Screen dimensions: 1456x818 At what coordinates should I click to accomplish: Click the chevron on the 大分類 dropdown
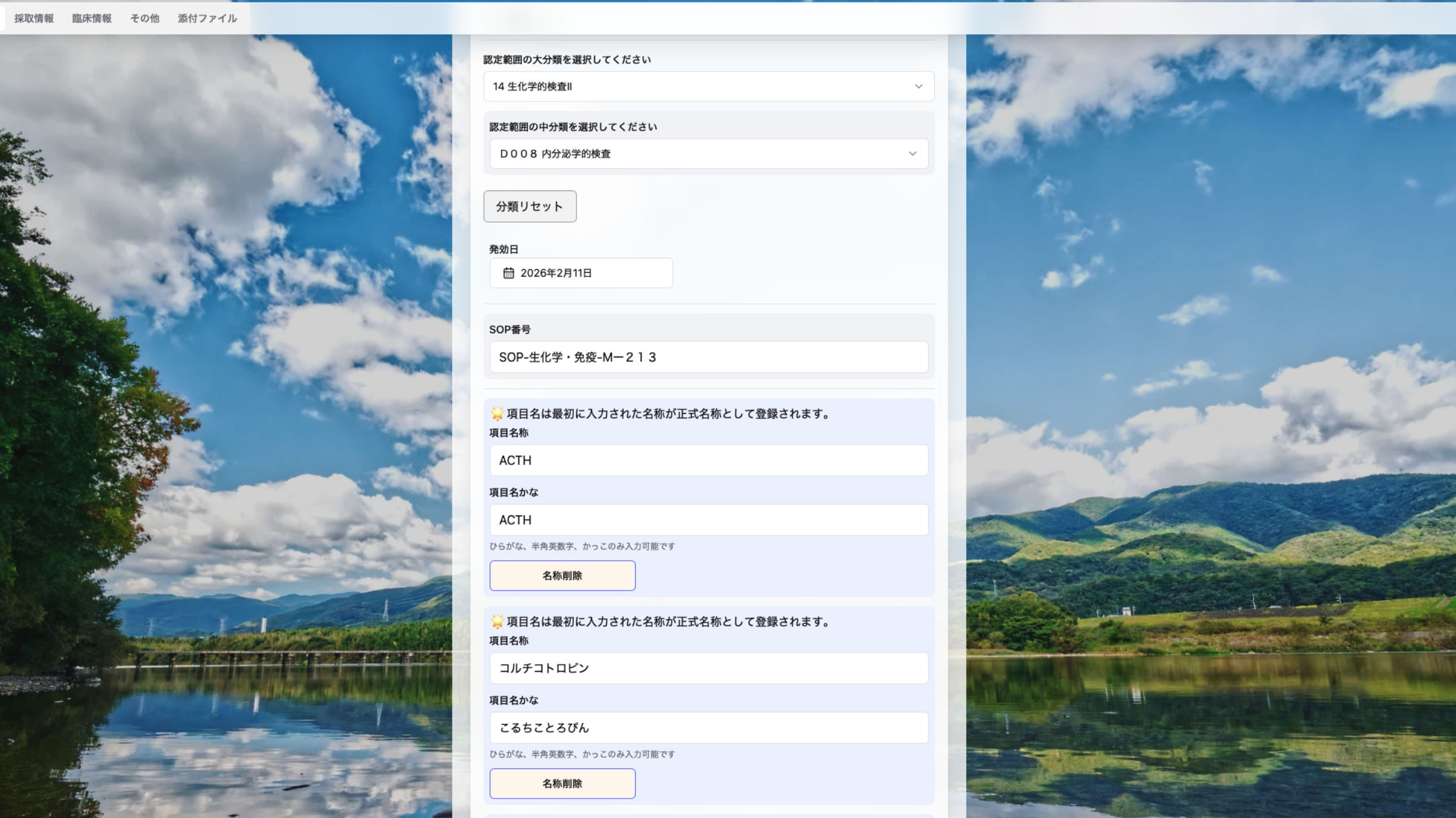[917, 85]
